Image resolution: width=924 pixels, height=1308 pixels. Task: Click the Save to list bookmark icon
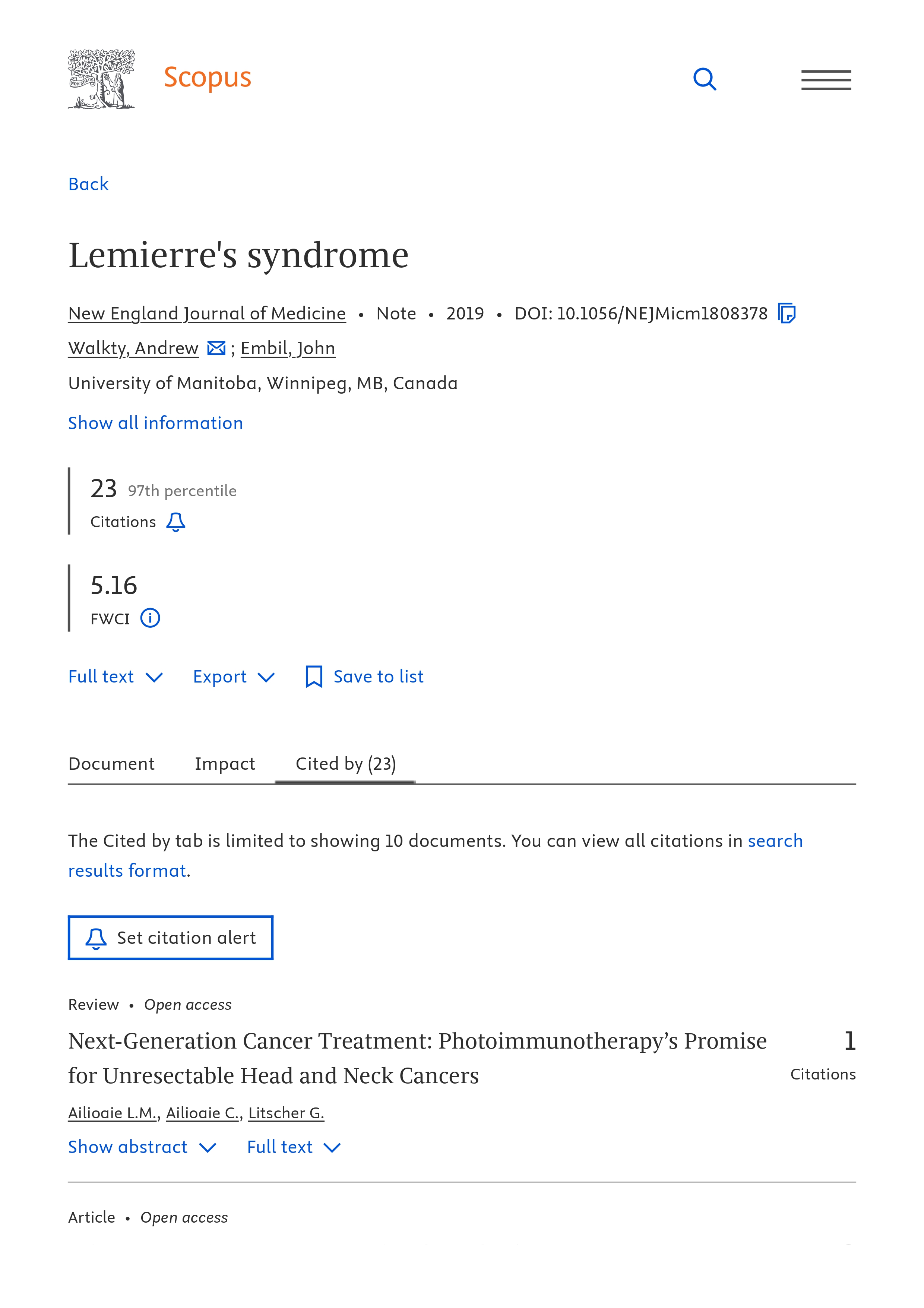tap(314, 676)
